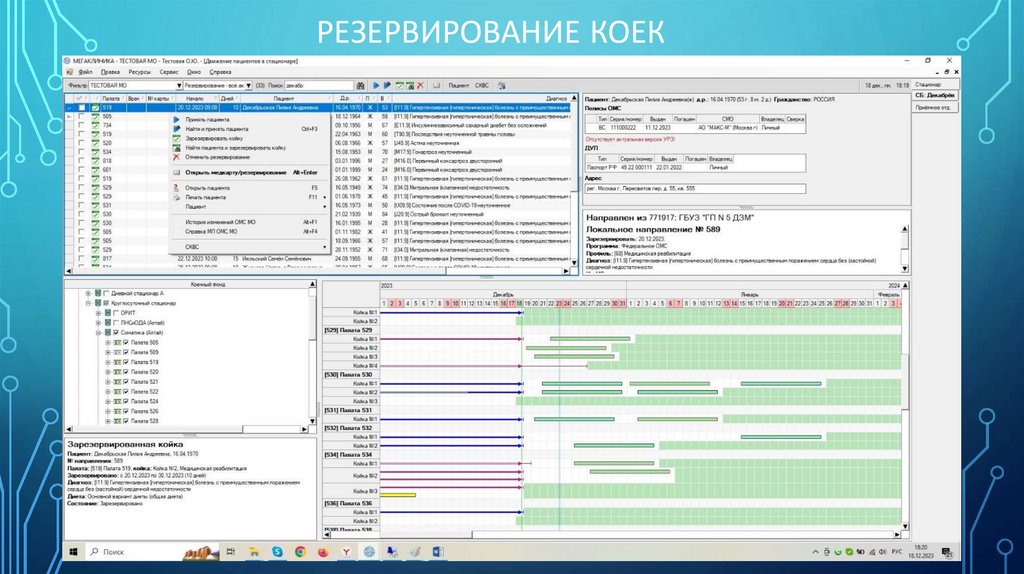Screen dimensions: 1024x574
Task: Collapse the Круглосуточный стационар tree node
Action: pyautogui.click(x=89, y=304)
